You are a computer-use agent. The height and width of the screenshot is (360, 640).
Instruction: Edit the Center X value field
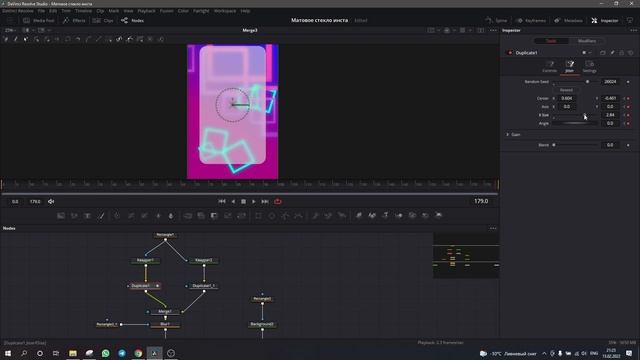click(x=567, y=98)
